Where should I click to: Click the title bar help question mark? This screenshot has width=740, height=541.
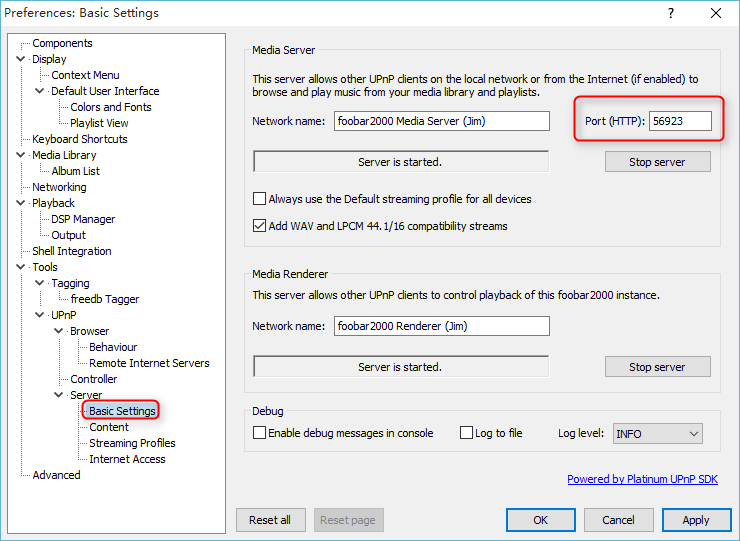[671, 13]
